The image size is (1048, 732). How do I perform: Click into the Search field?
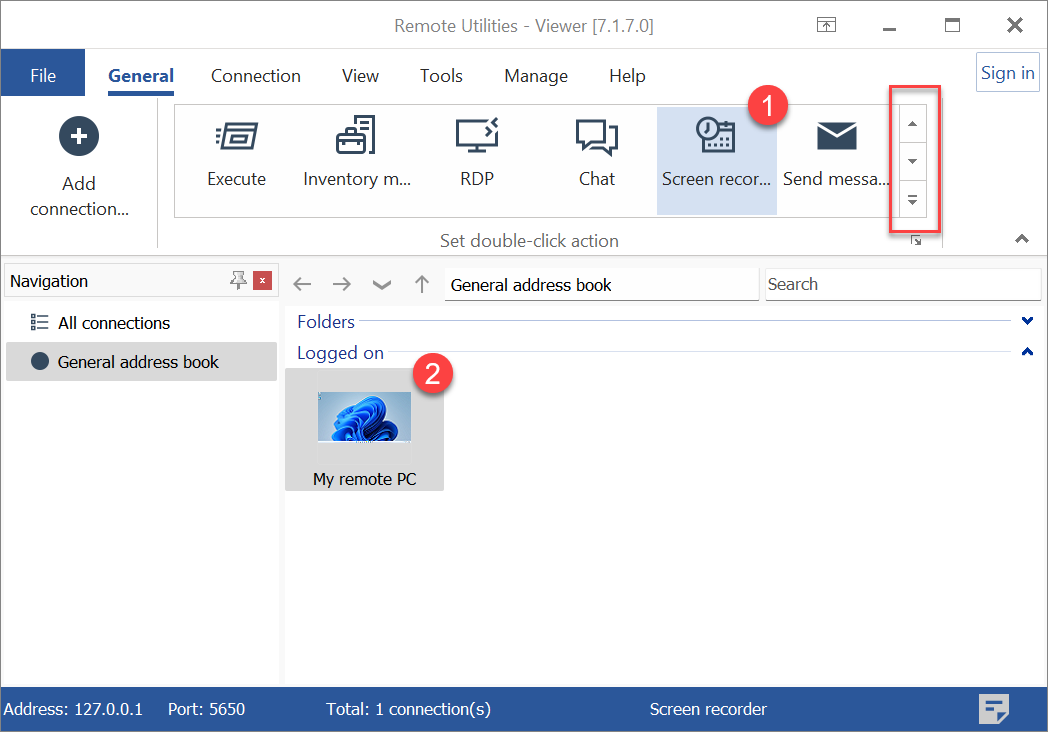900,284
